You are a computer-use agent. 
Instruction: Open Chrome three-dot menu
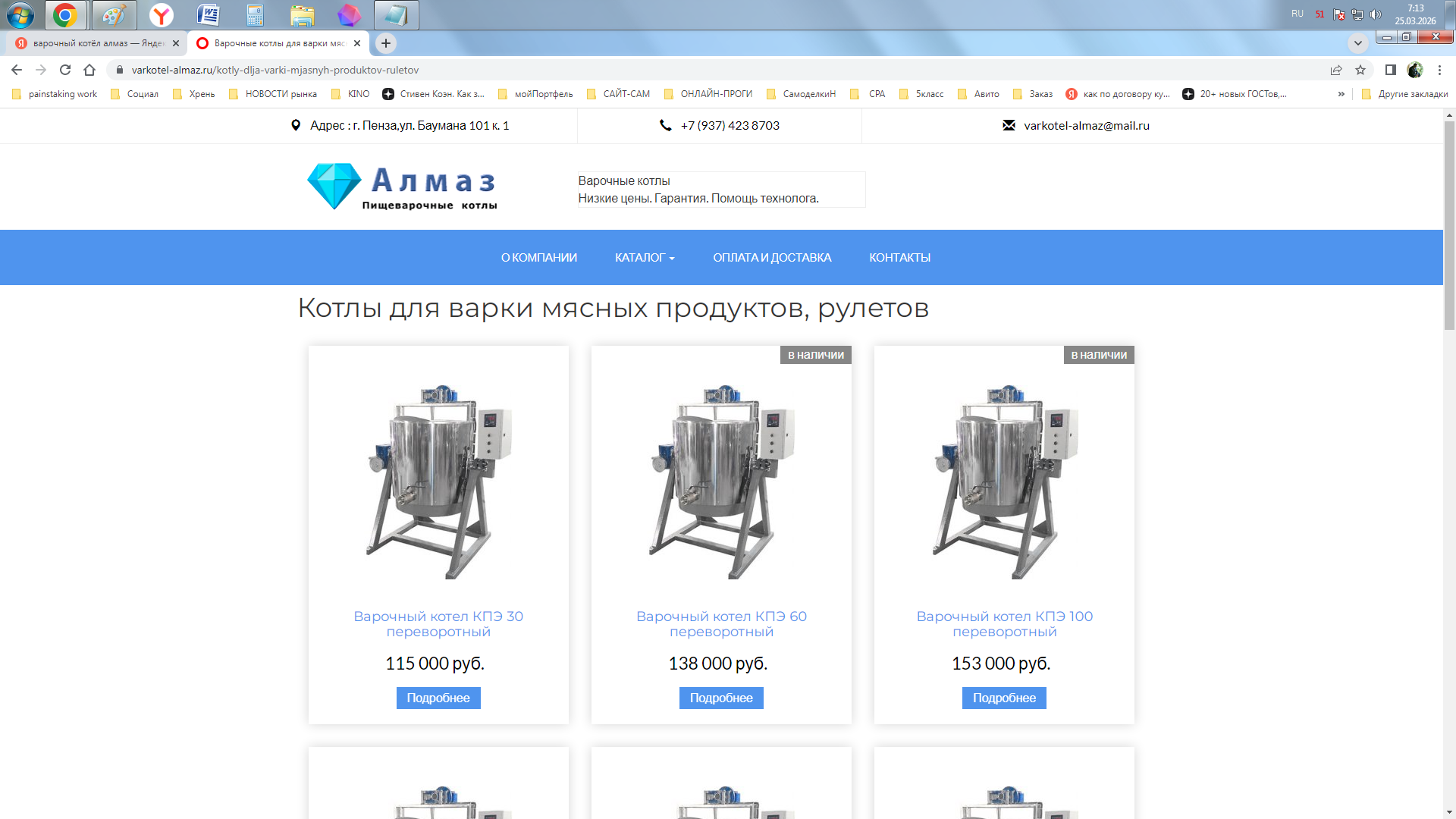pos(1439,70)
